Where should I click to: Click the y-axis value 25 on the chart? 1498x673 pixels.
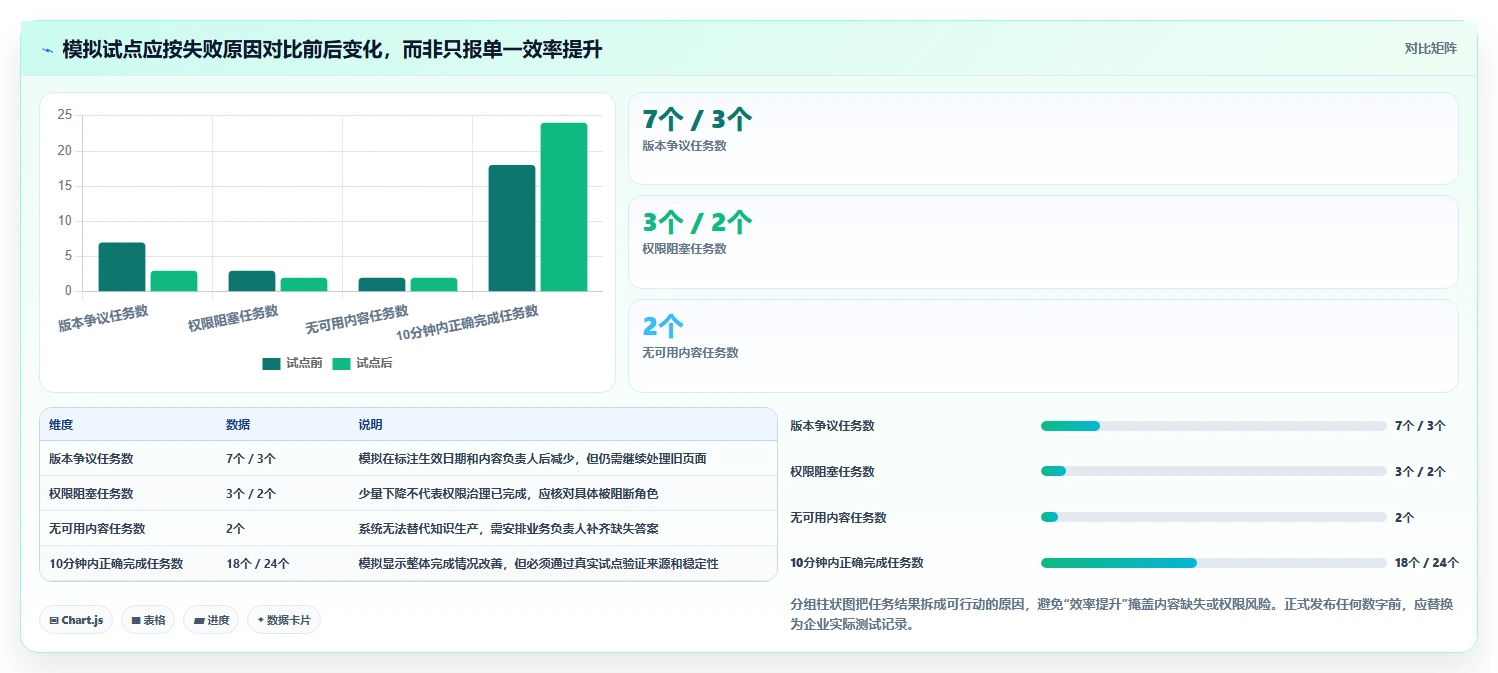[65, 115]
